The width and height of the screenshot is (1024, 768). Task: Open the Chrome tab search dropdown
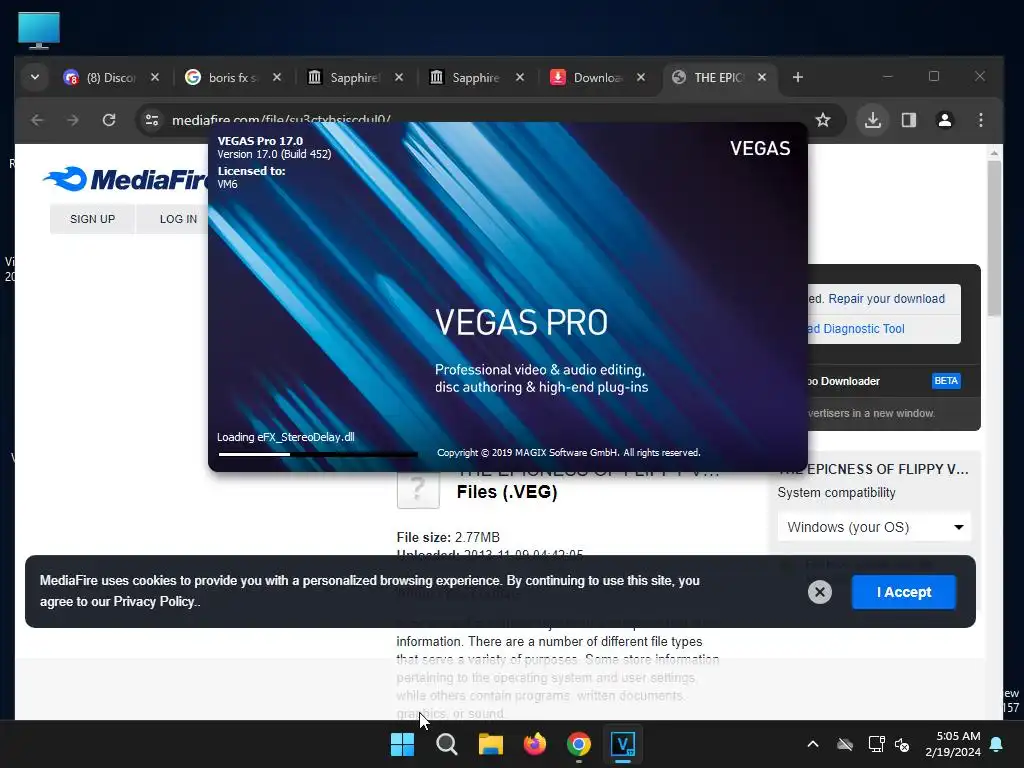(35, 77)
